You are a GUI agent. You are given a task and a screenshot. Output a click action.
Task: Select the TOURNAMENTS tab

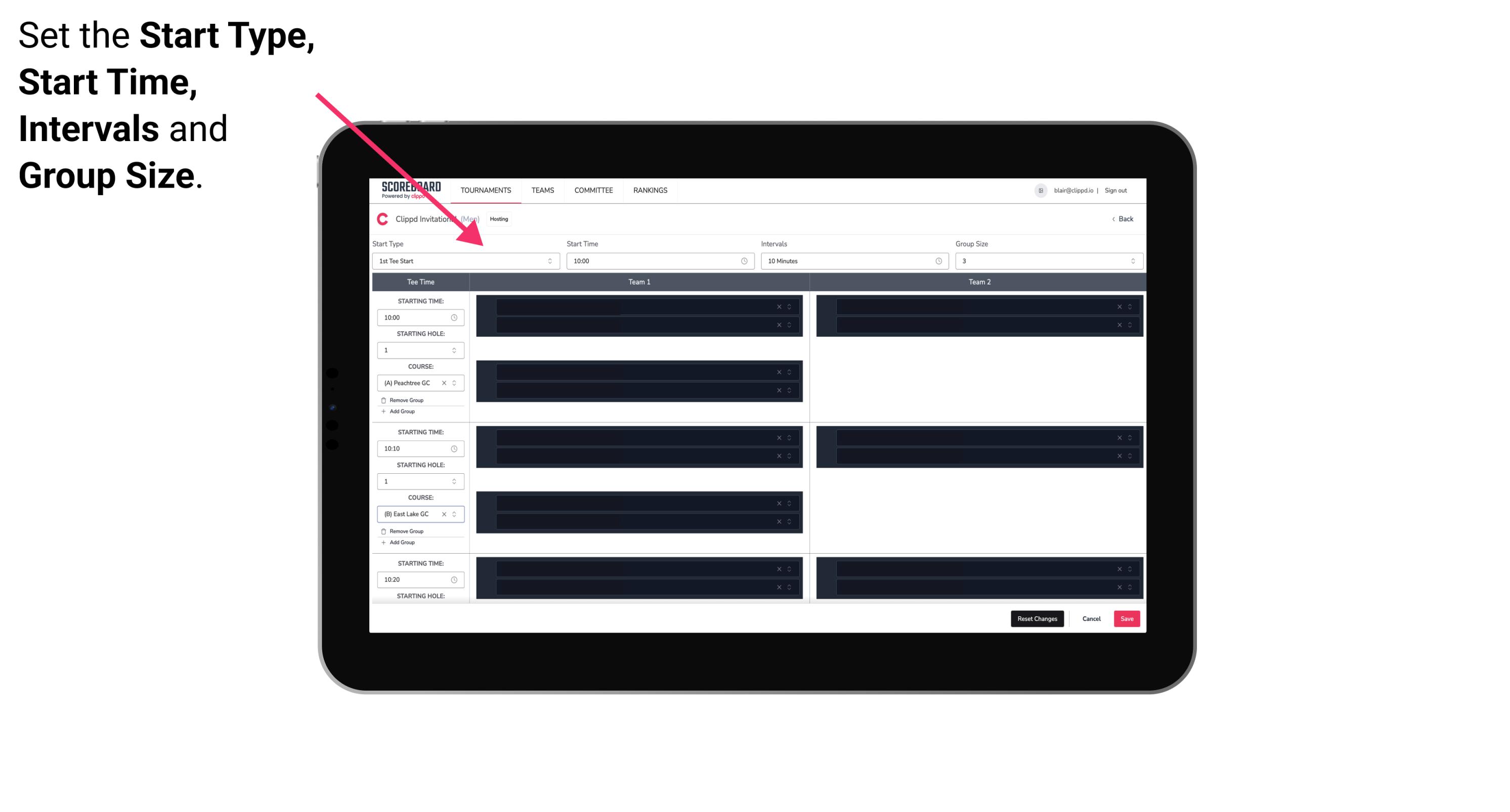(x=487, y=190)
